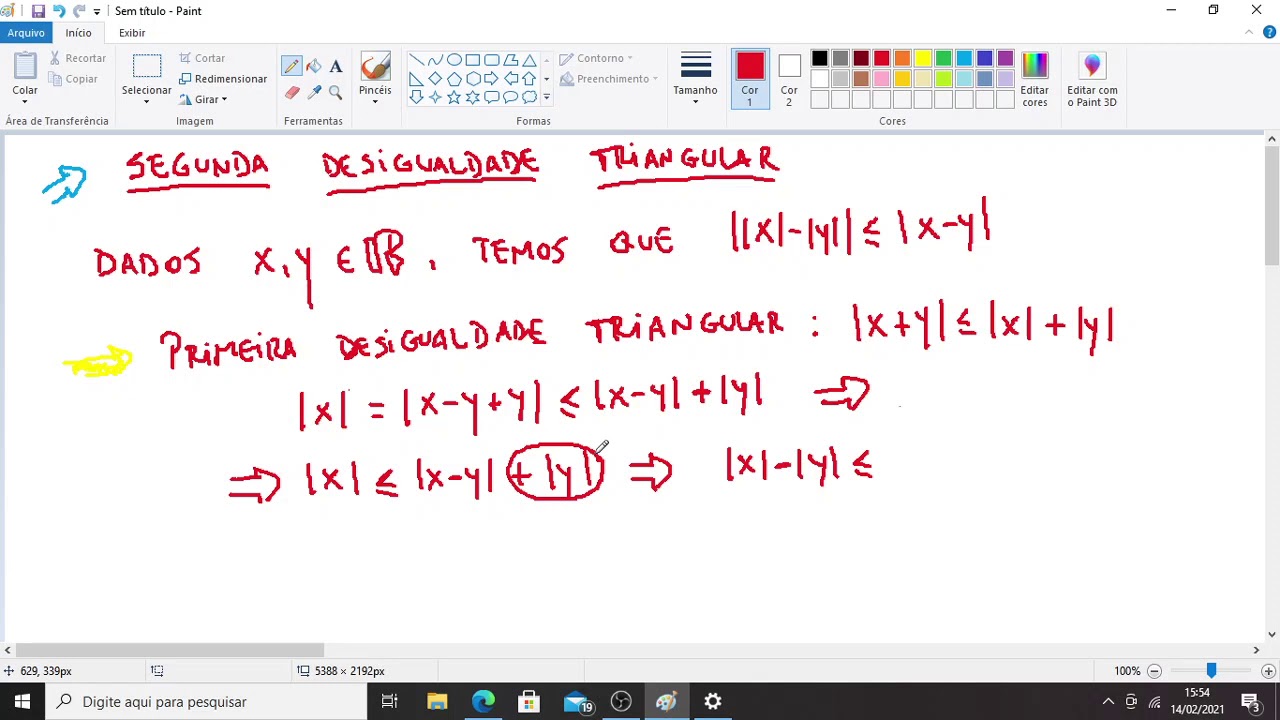Click the zoom in plus button

pyautogui.click(x=1268, y=671)
